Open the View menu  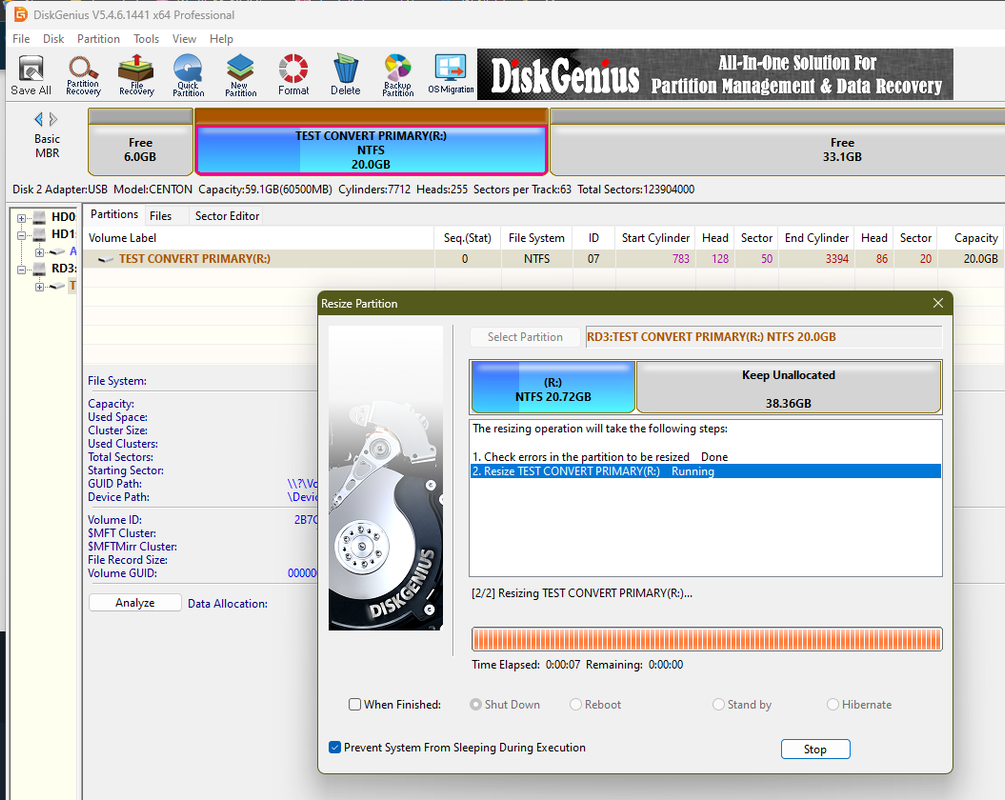184,39
